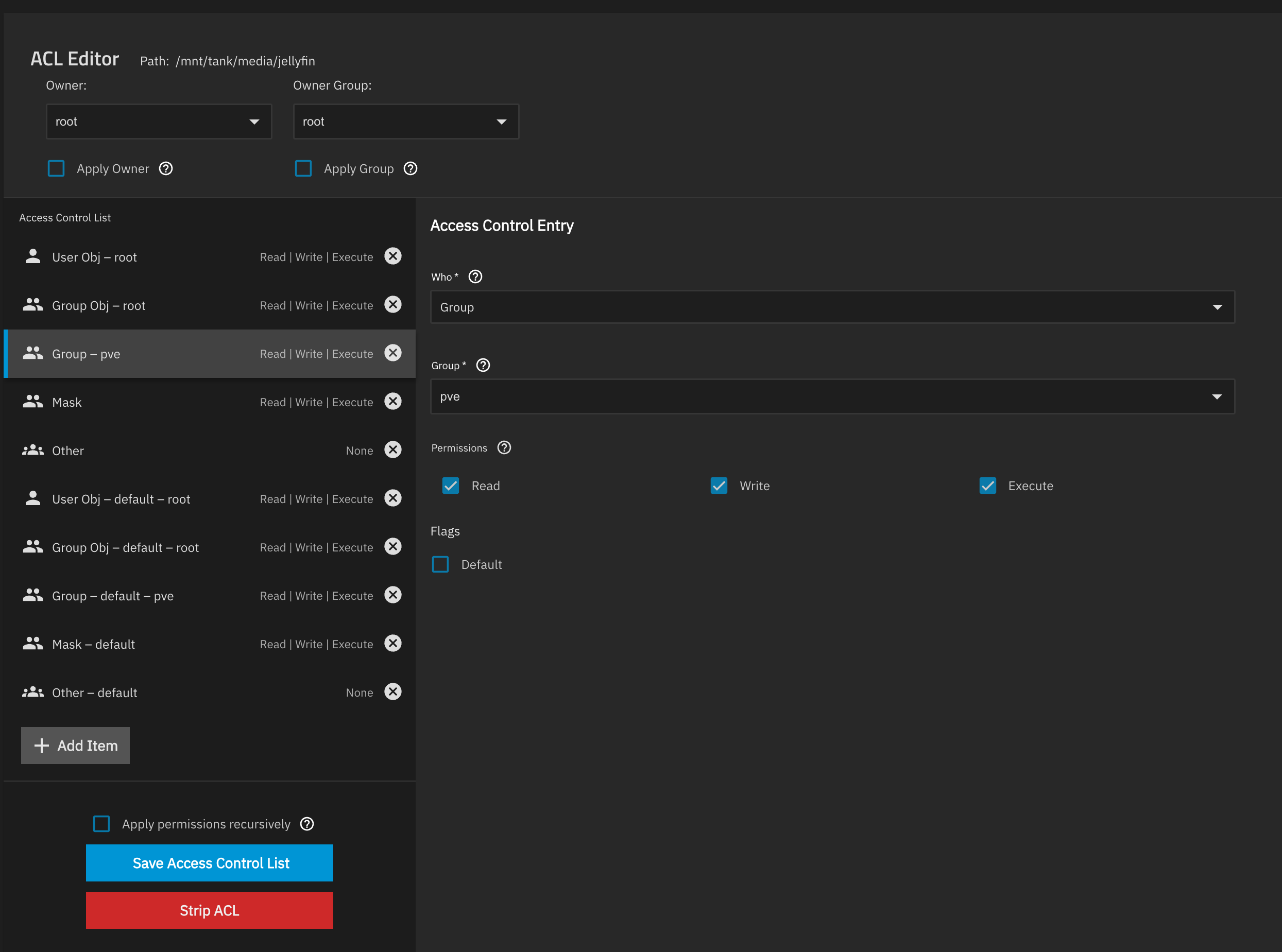This screenshot has height=952, width=1282.
Task: Select the Group – default – pve entry
Action: [x=210, y=595]
